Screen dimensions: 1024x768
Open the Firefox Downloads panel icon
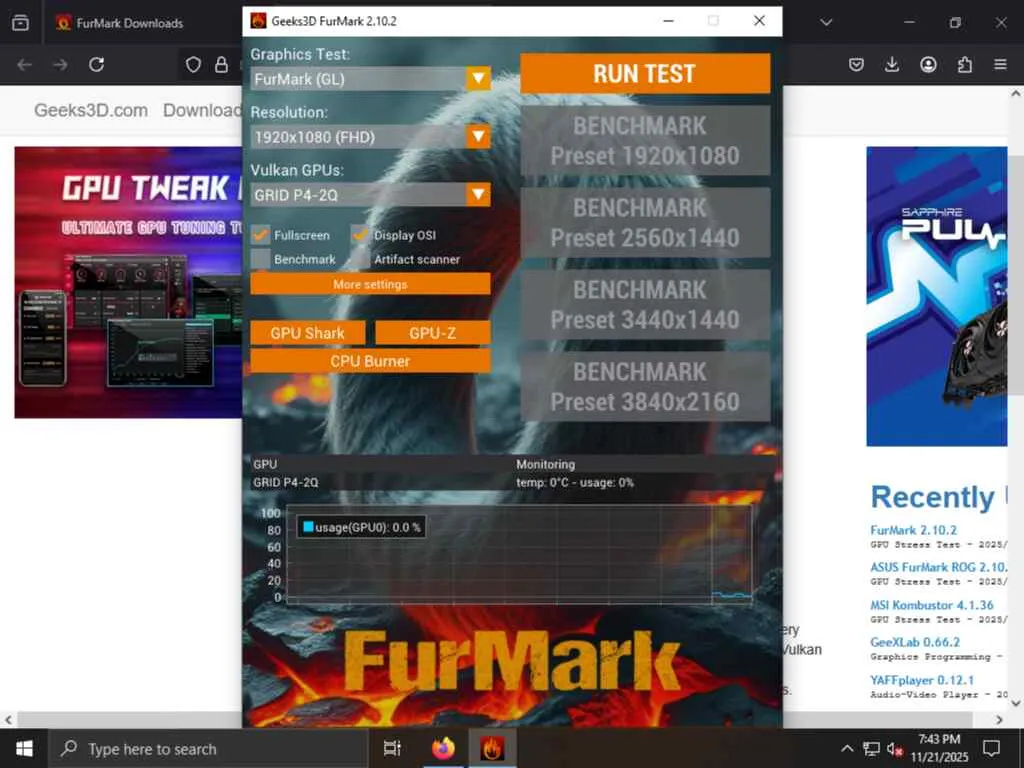click(x=892, y=65)
